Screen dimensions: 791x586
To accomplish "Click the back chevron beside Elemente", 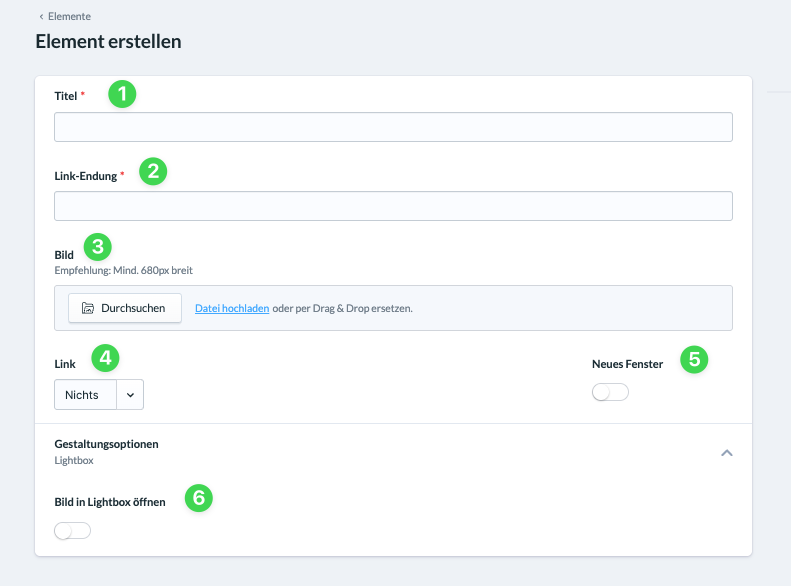I will (x=41, y=17).
